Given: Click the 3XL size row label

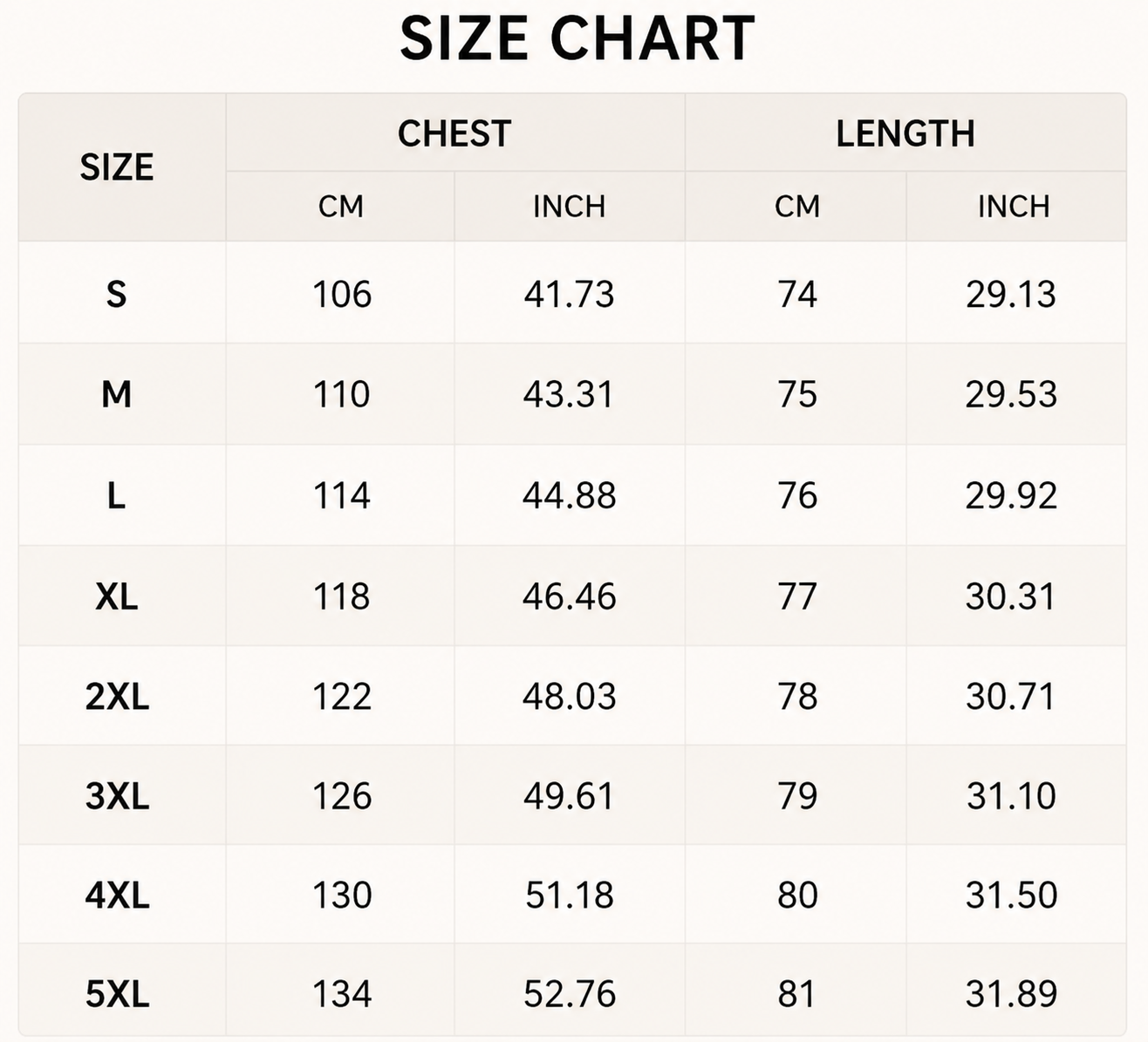Looking at the screenshot, I should click(117, 796).
